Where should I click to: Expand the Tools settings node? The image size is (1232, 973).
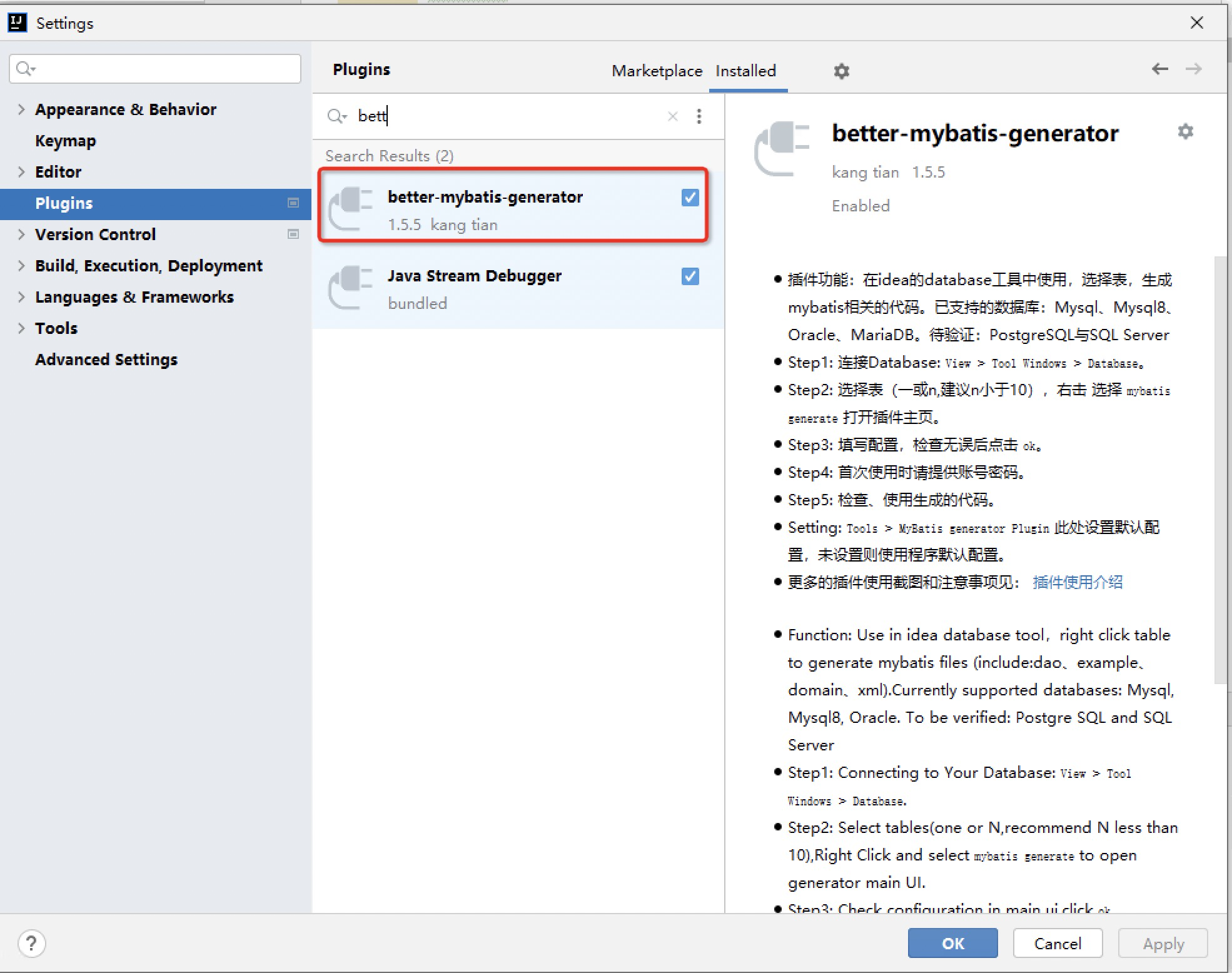(x=21, y=328)
